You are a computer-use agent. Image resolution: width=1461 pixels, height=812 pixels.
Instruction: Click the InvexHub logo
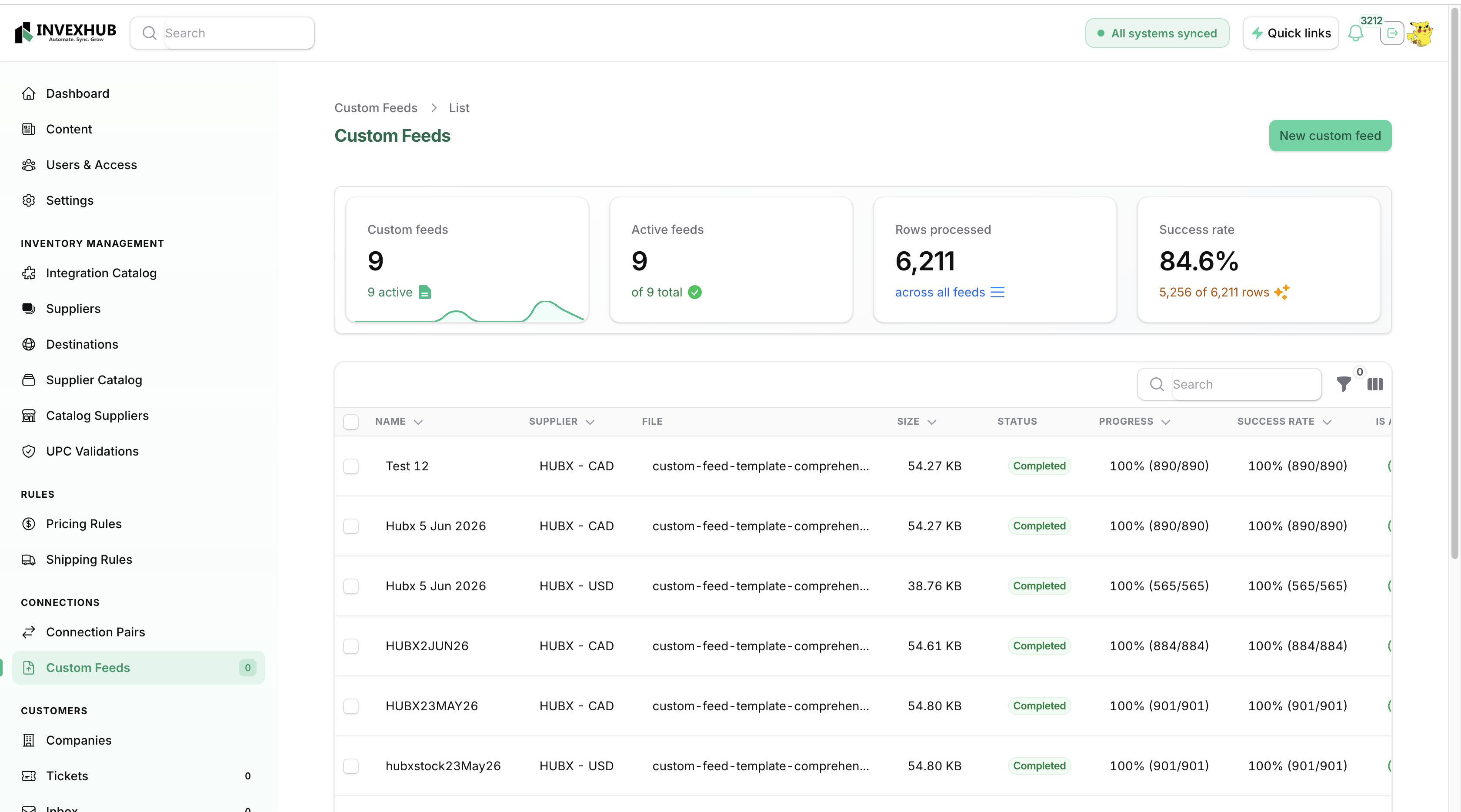tap(65, 32)
